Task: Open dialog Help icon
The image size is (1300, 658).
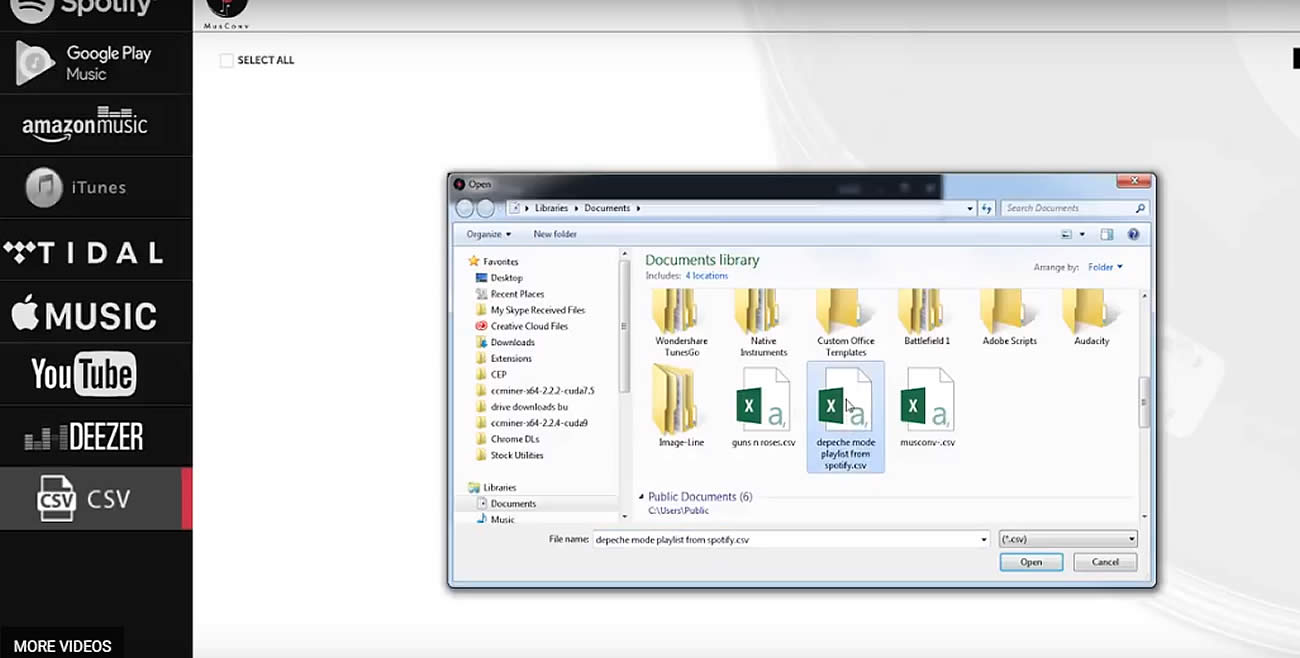Action: pyautogui.click(x=1133, y=234)
